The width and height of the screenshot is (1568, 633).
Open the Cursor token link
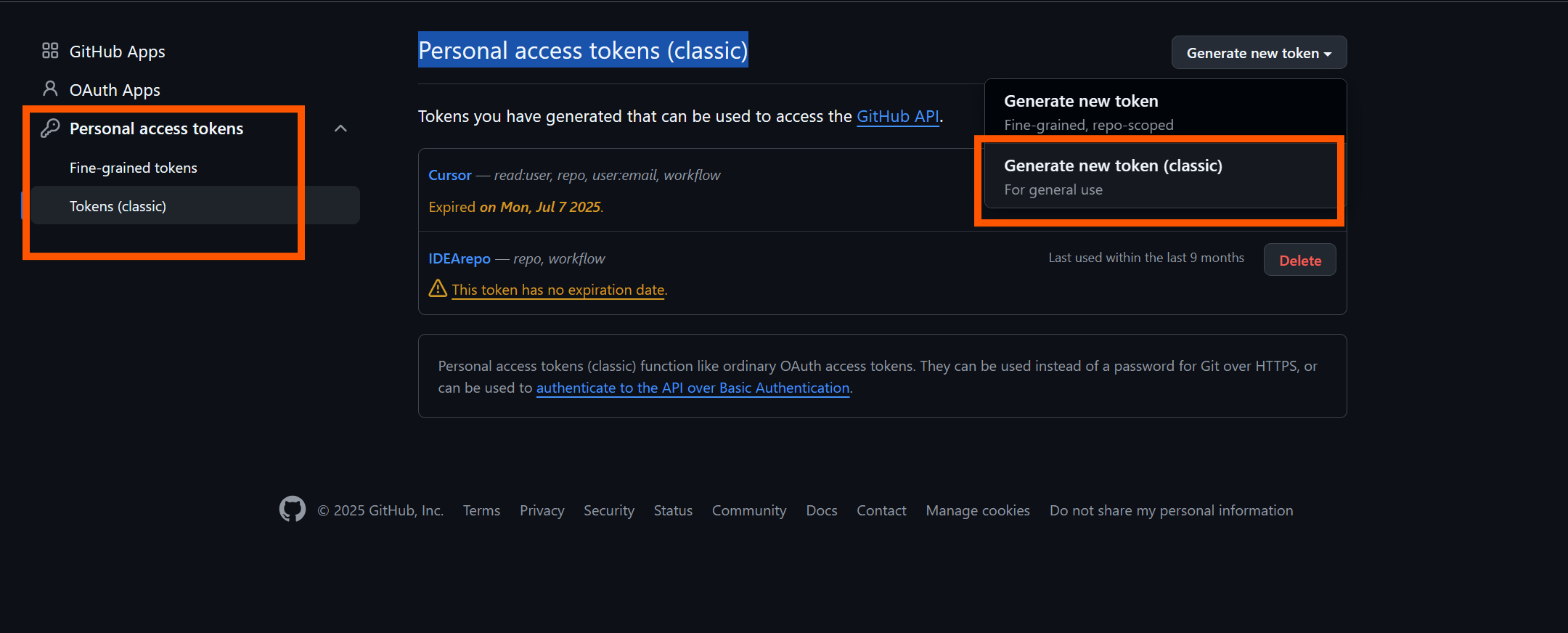[450, 175]
